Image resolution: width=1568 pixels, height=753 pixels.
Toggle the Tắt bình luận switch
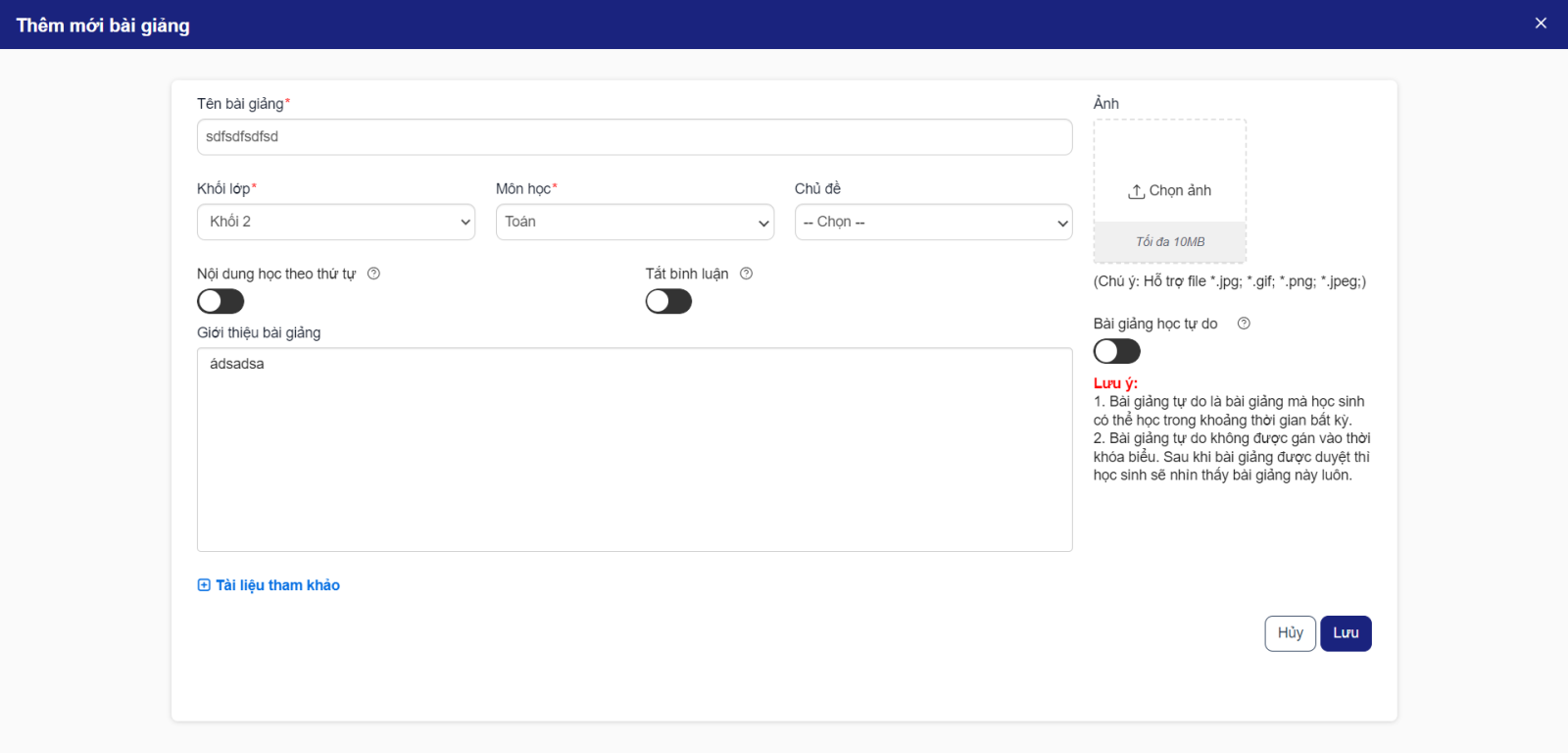(x=668, y=301)
